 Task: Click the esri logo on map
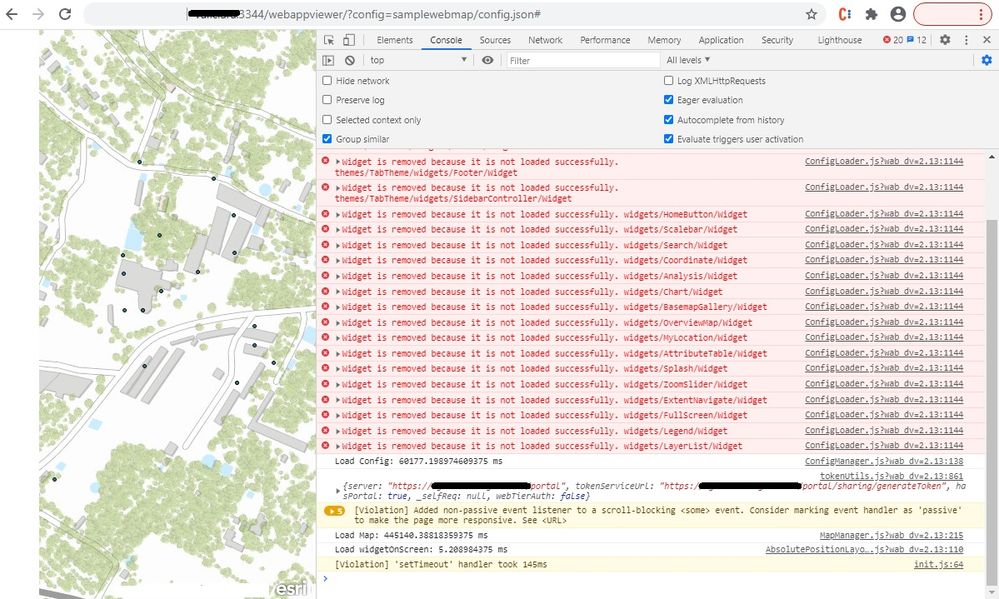291,589
